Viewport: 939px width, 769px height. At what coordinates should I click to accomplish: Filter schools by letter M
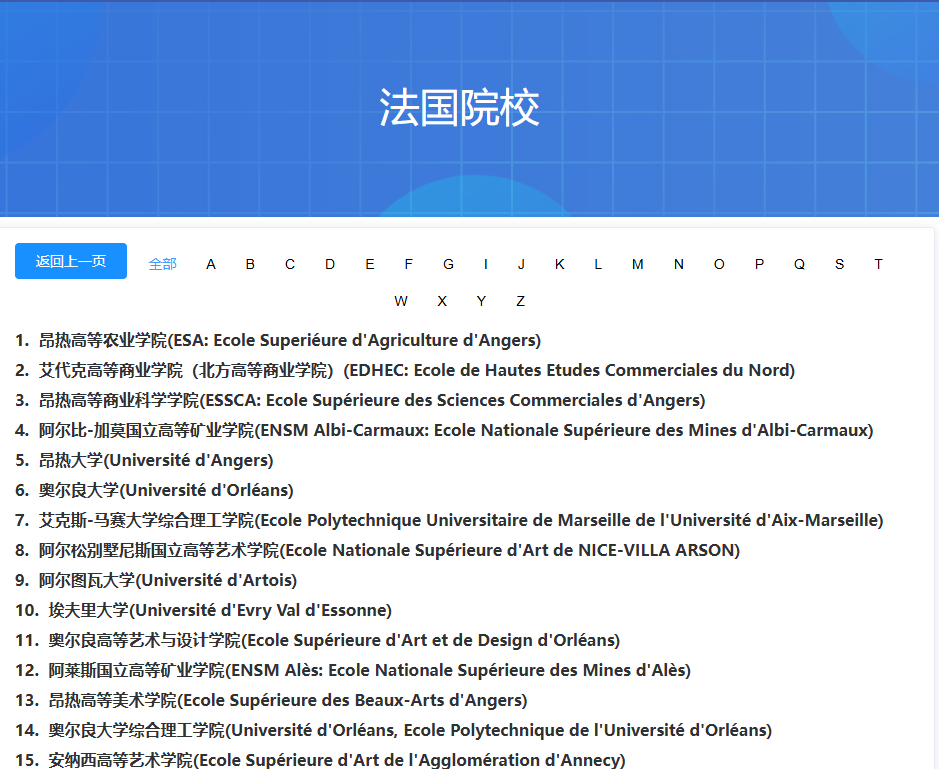638,264
